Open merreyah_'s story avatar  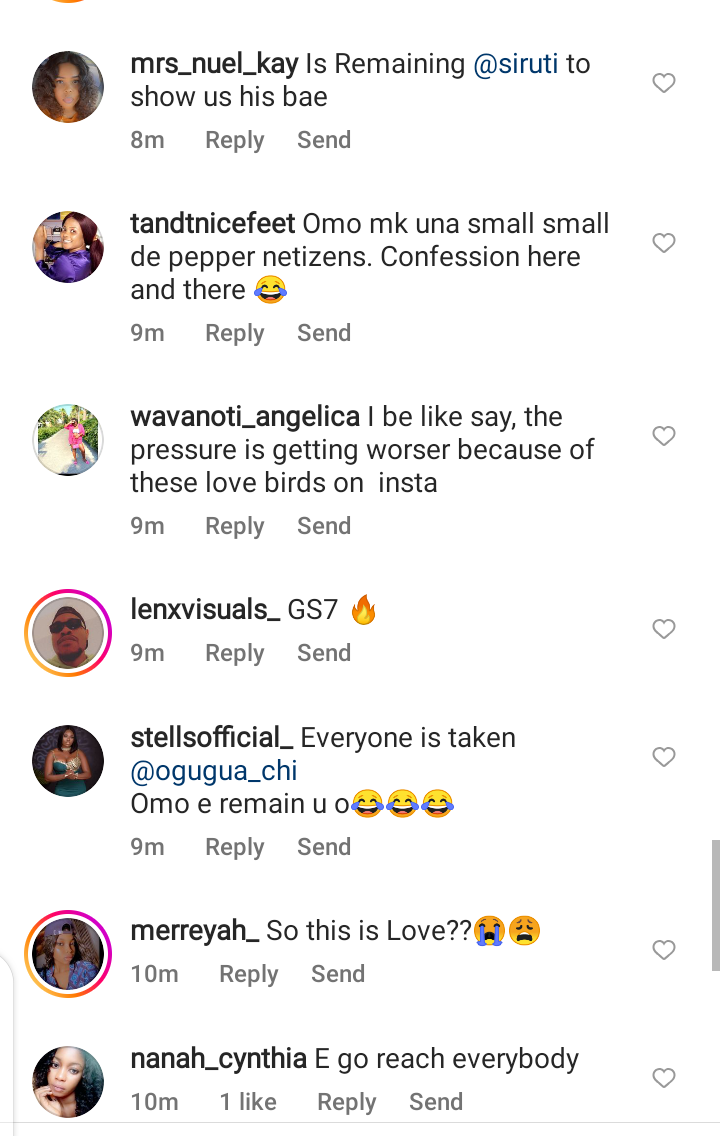tap(68, 953)
